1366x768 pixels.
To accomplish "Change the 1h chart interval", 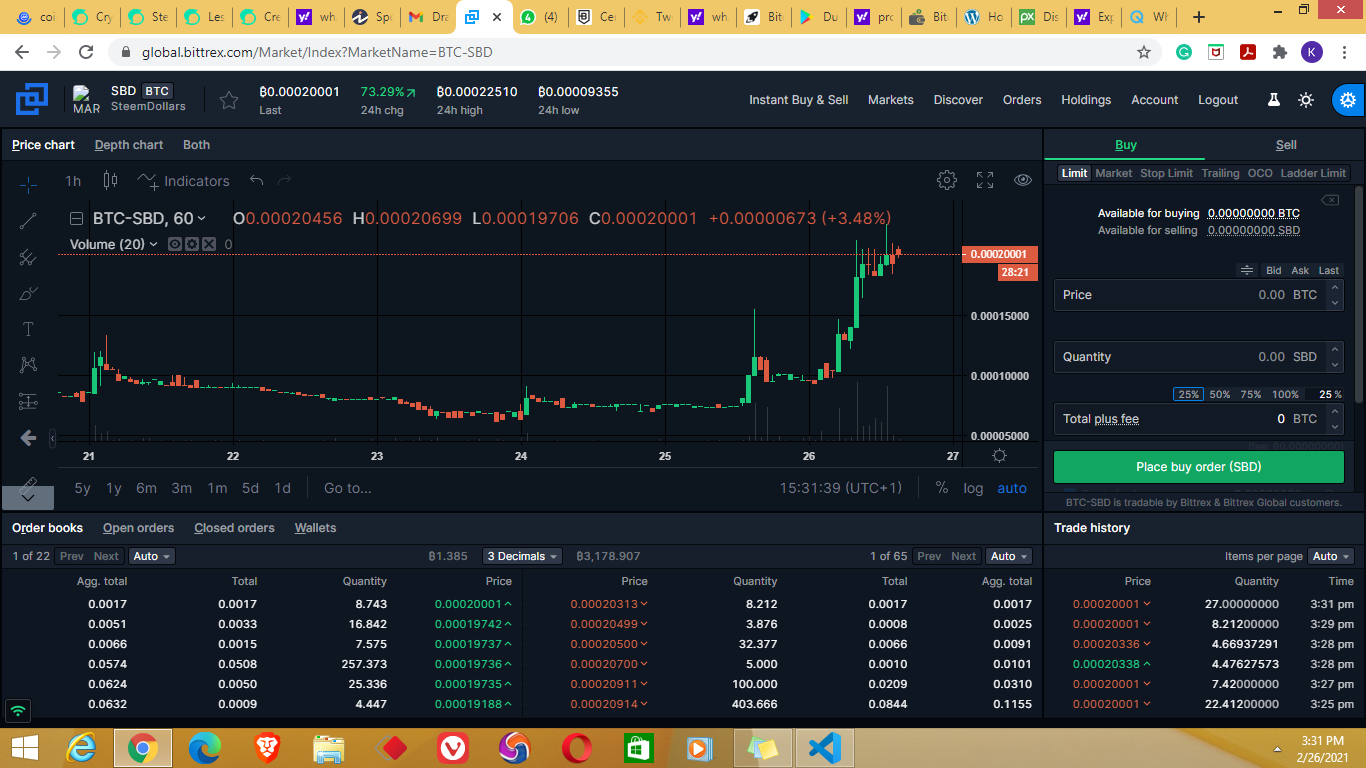I will coord(73,181).
